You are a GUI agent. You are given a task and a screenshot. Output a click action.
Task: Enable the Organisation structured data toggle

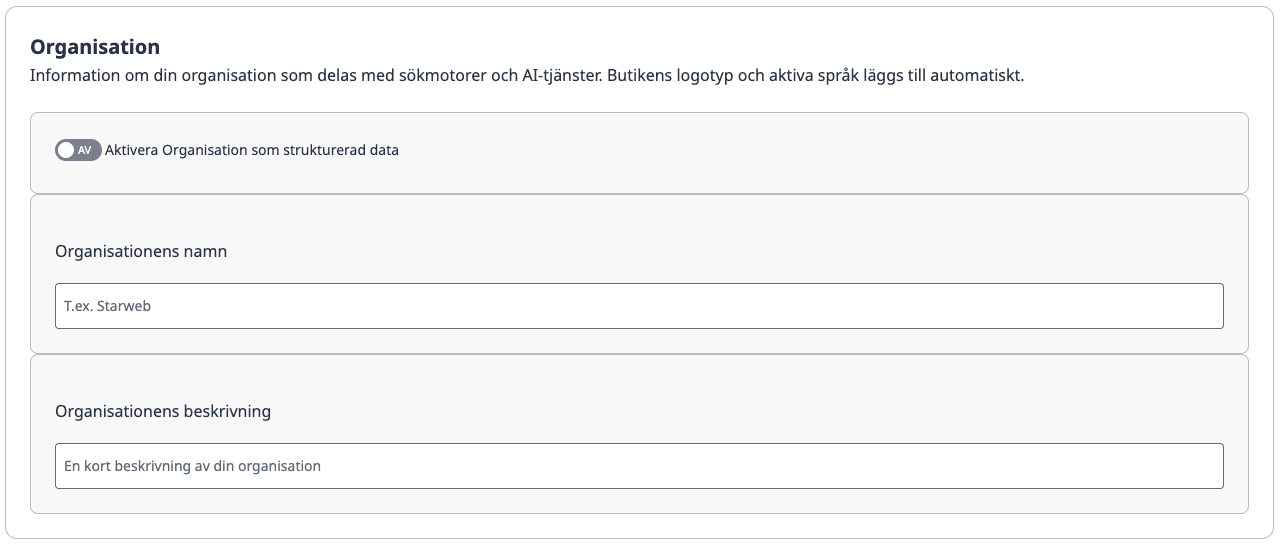(78, 150)
